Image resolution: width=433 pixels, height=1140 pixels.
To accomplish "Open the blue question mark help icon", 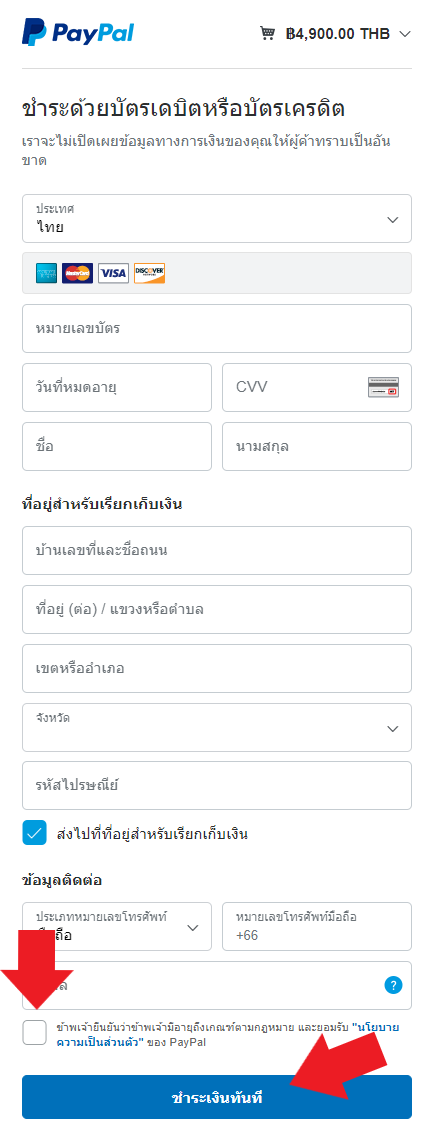I will coord(393,985).
